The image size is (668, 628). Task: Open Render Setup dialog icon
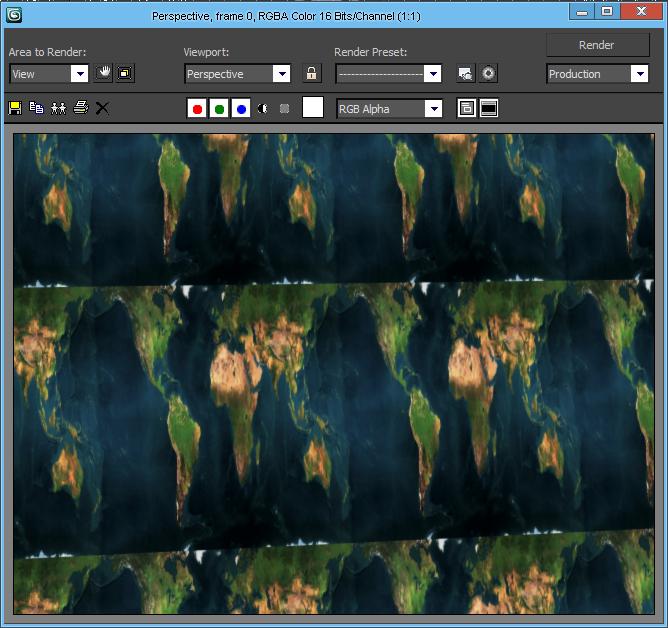pos(466,73)
